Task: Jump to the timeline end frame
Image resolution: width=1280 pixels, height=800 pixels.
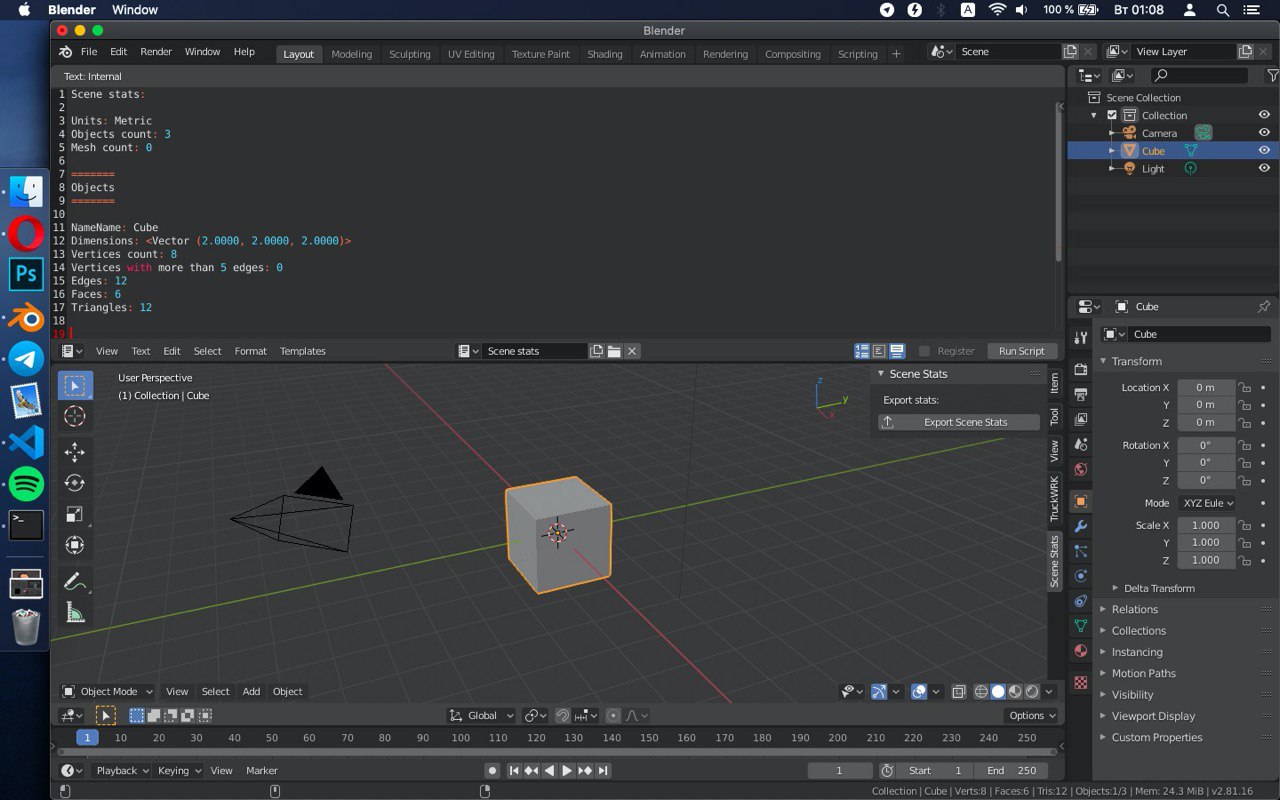Action: coord(603,770)
